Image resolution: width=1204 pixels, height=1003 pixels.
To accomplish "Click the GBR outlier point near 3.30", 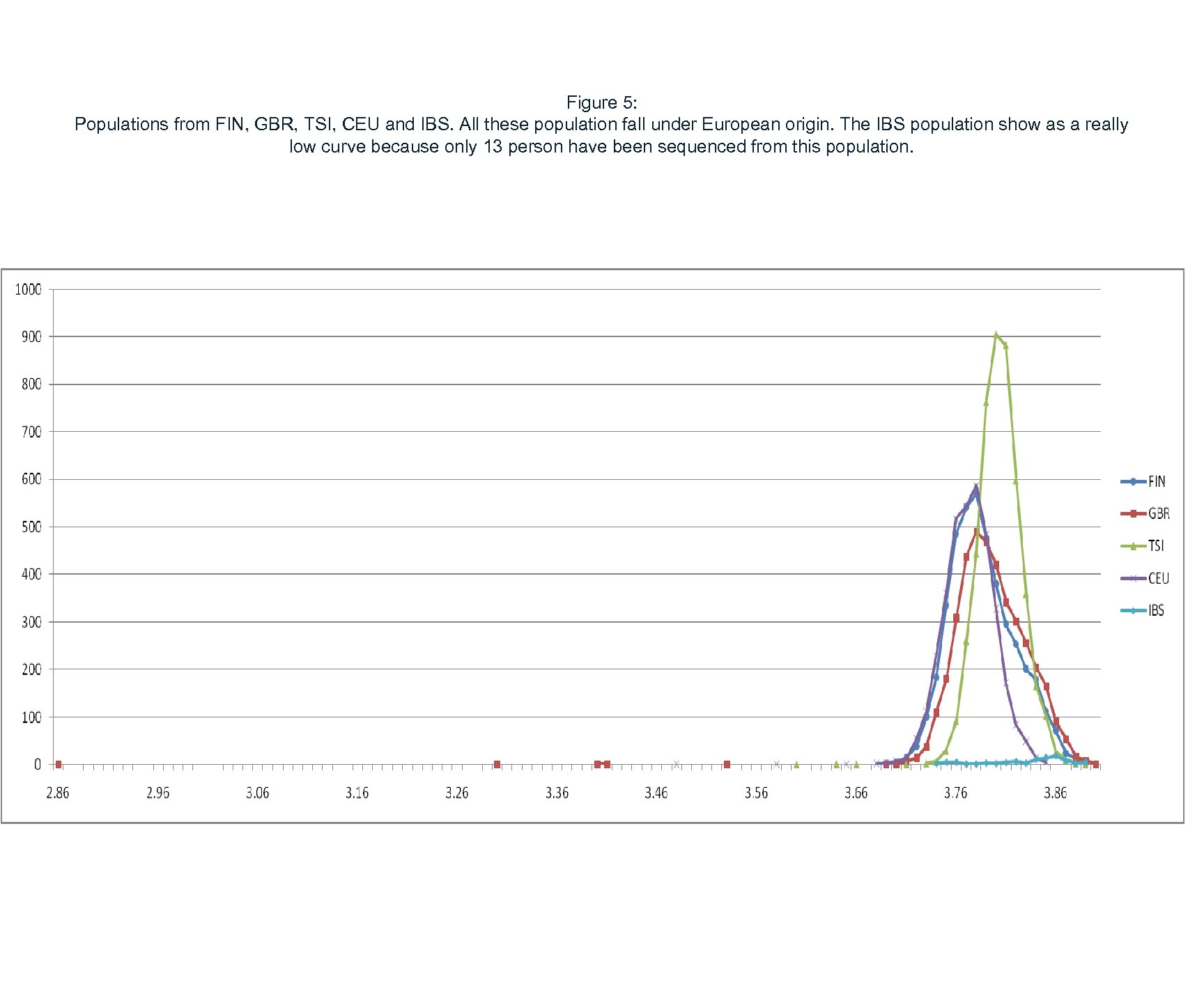I will (497, 764).
